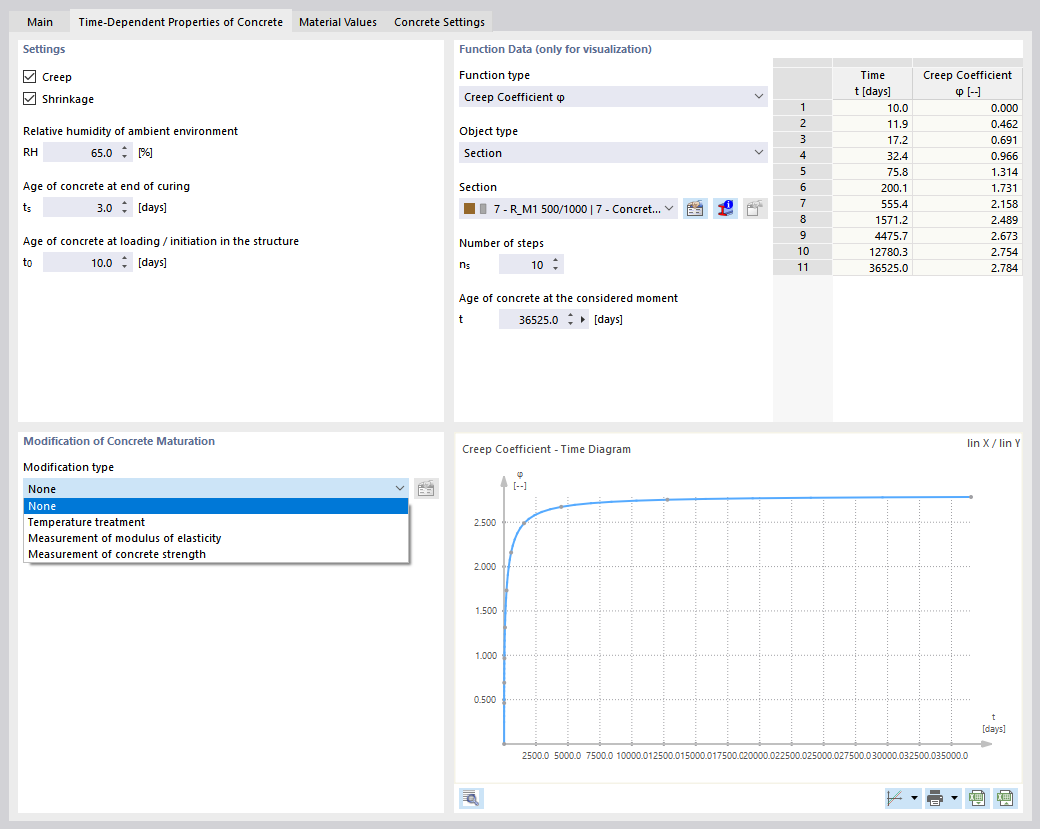Click the diagram axis settings icon
This screenshot has height=829, width=1040.
[895, 798]
